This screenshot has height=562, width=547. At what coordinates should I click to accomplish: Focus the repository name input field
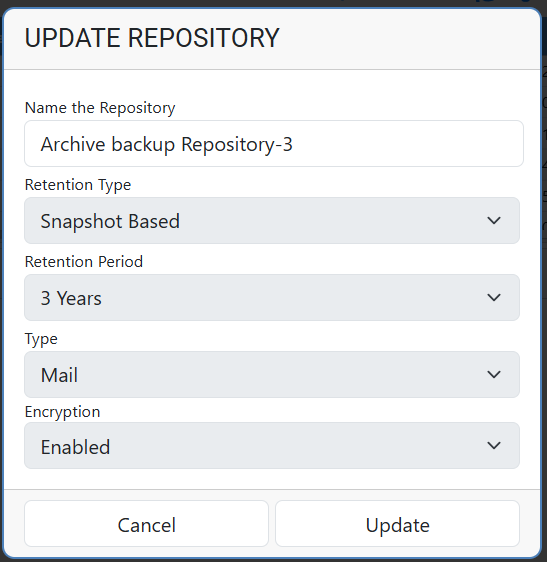click(274, 143)
